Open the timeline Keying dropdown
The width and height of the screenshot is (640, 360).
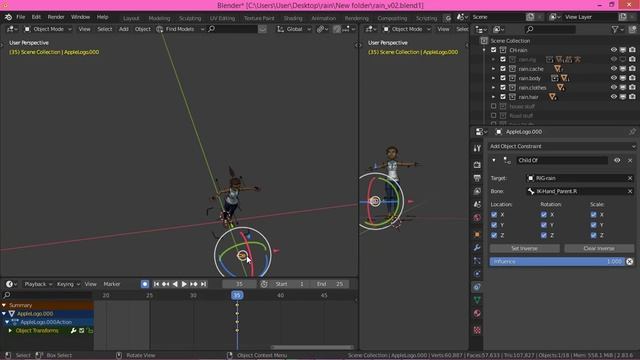[x=68, y=284]
